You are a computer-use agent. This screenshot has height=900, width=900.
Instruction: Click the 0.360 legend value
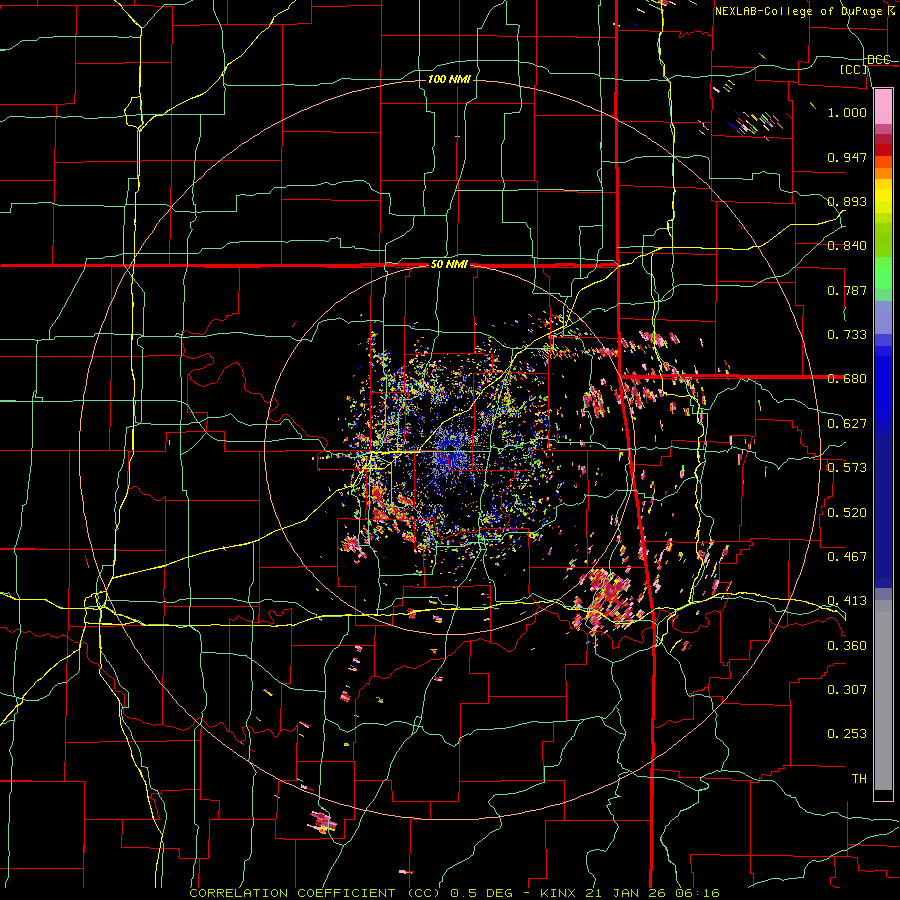click(x=847, y=646)
